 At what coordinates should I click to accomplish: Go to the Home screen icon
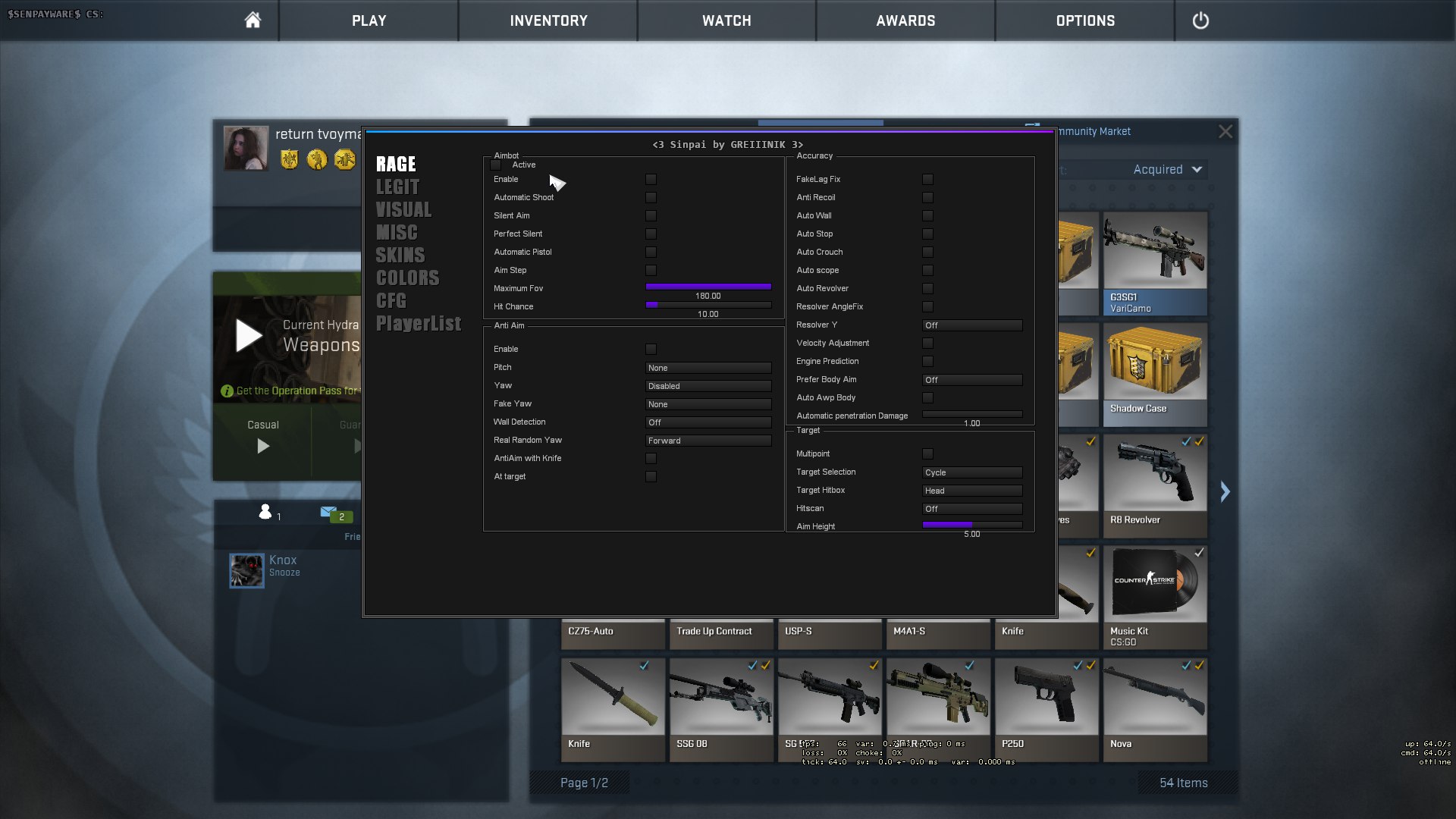(x=253, y=20)
